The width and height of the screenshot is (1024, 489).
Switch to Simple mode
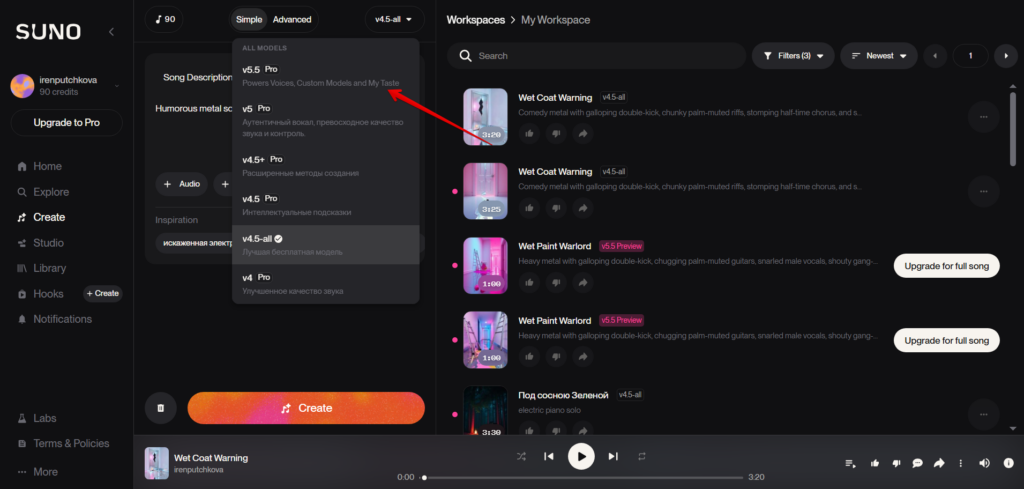249,20
